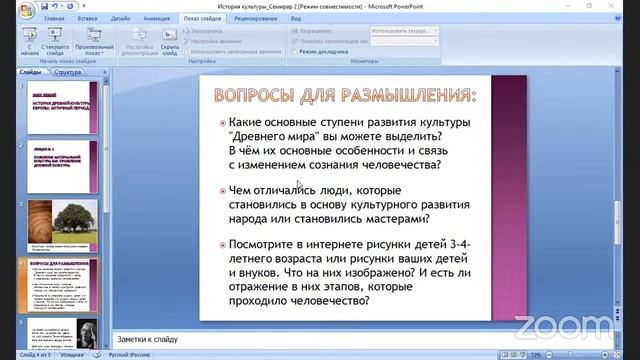
Task: Click the first bullet paragraph about Древнего мира
Action: [349, 143]
